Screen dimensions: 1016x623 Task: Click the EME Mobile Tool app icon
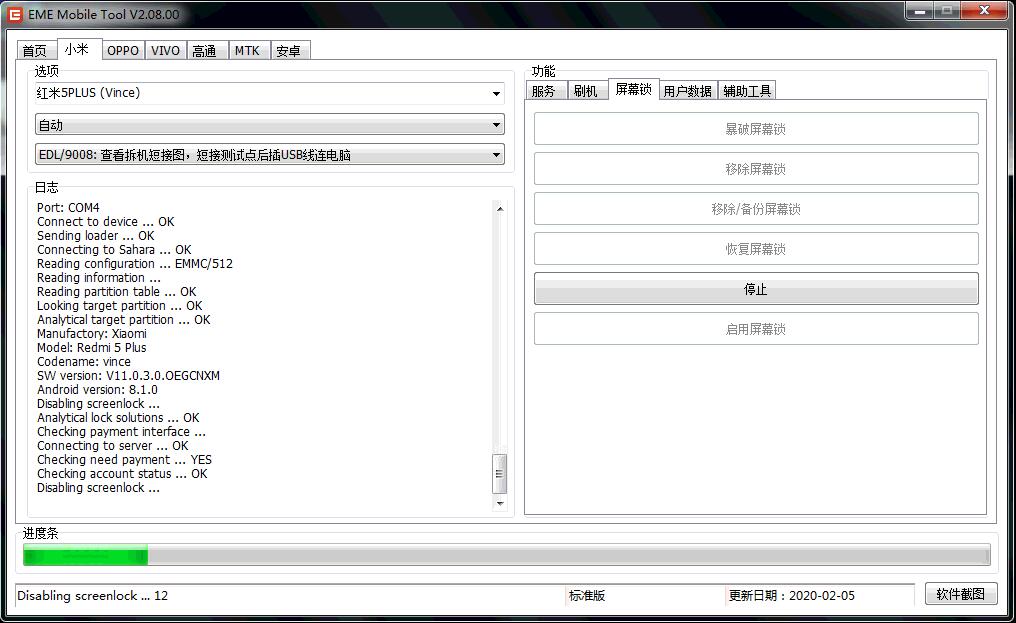[14, 14]
